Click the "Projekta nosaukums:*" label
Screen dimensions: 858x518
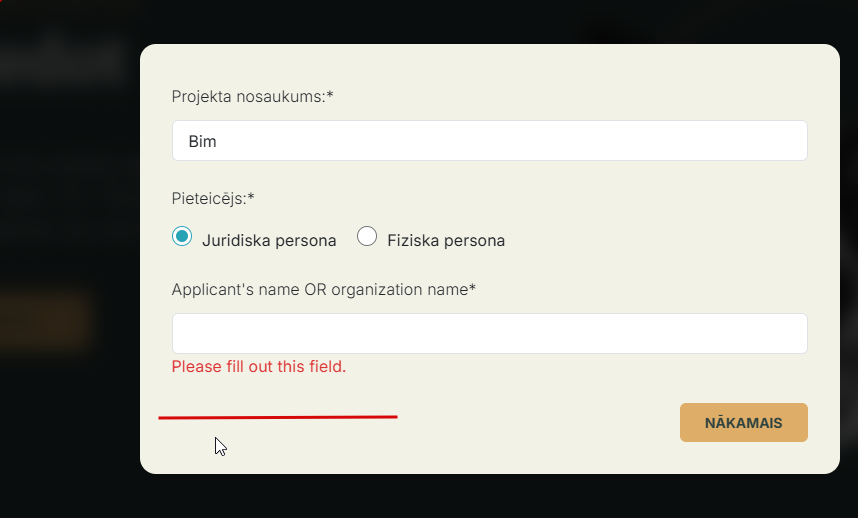252,97
